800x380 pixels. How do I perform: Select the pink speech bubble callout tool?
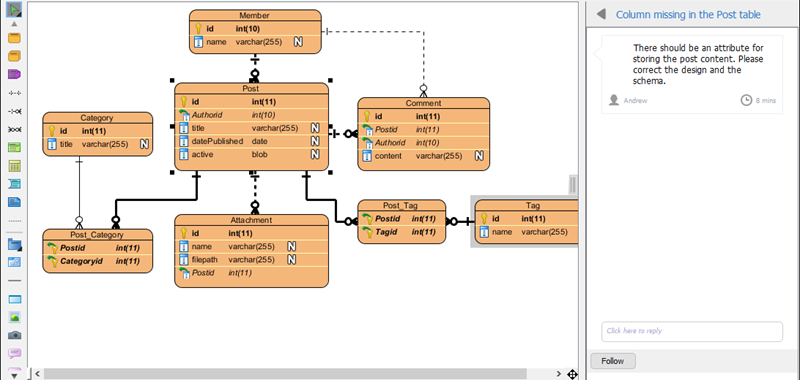coord(15,353)
